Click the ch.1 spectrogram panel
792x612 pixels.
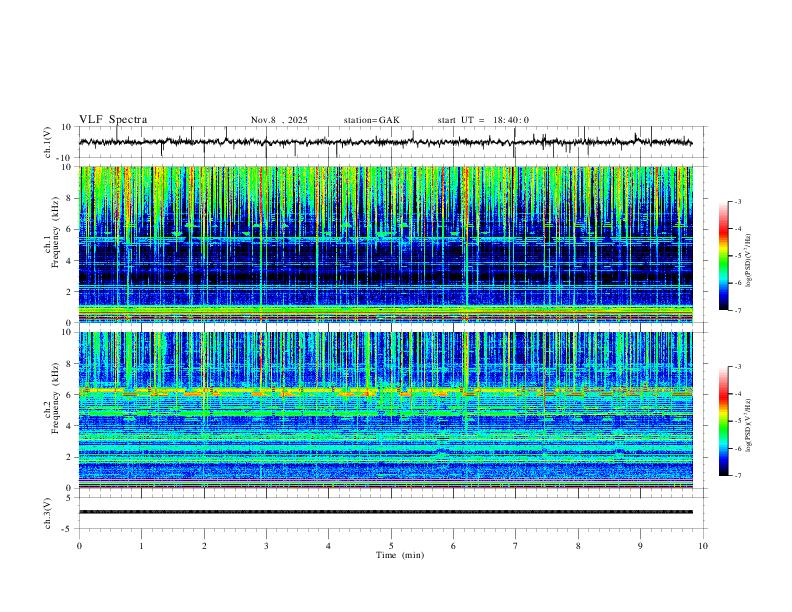click(x=386, y=244)
